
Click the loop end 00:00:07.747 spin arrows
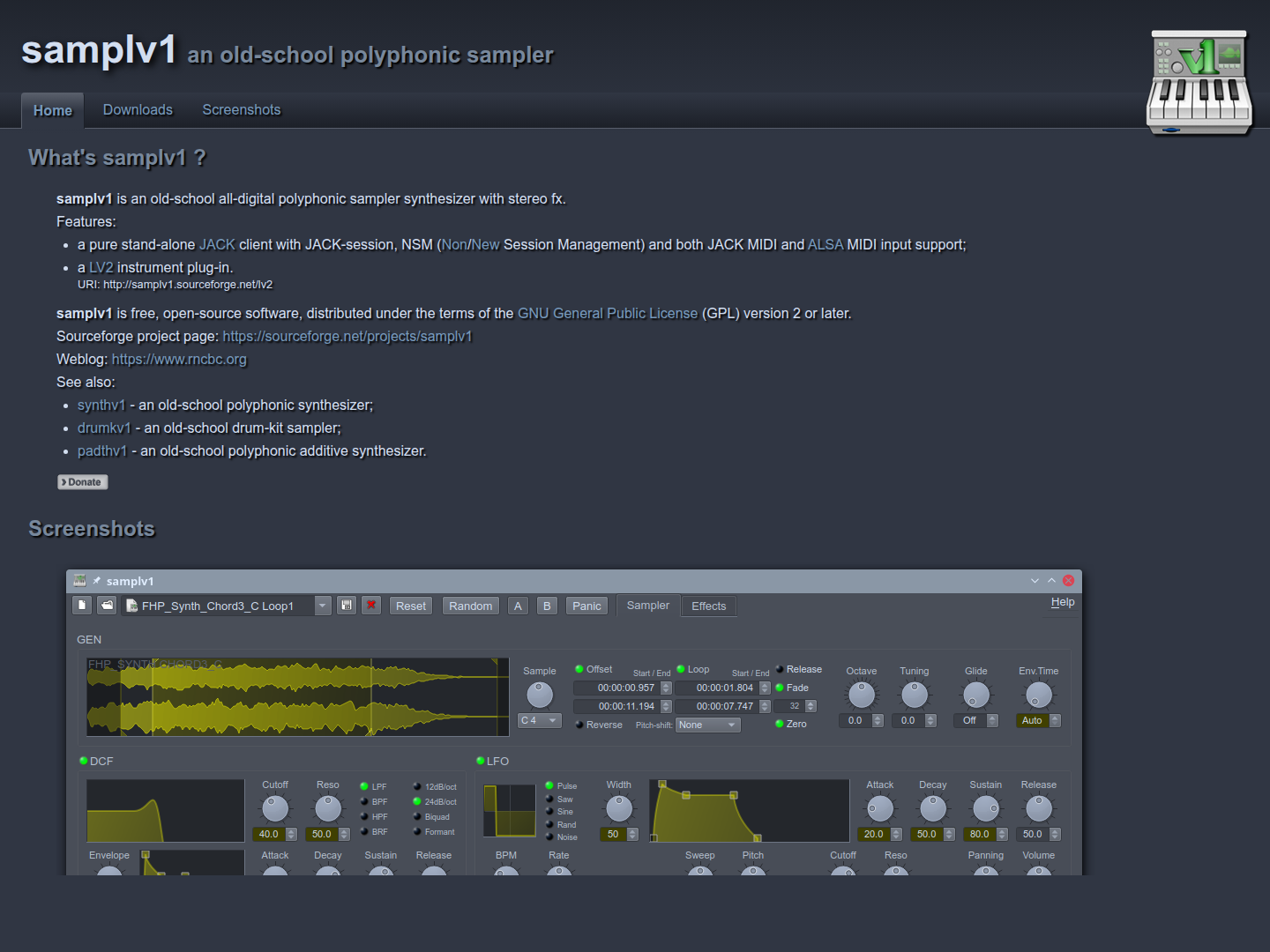[x=765, y=706]
